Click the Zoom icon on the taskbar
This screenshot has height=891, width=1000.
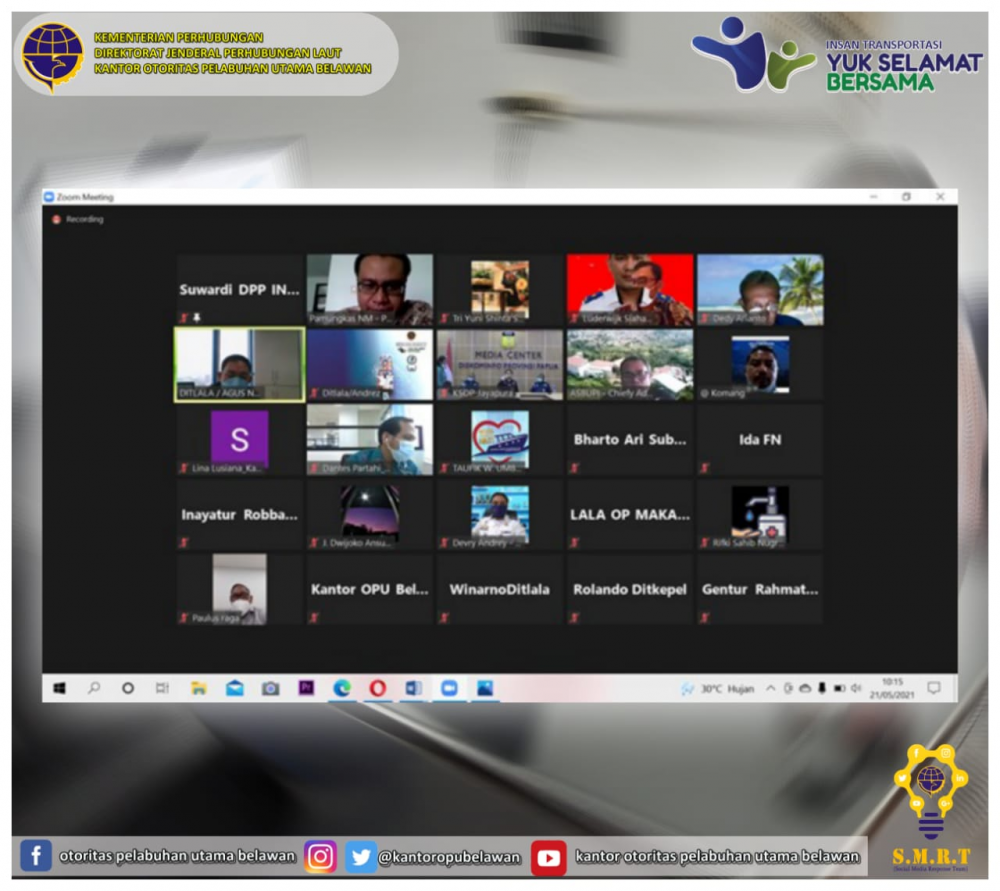[449, 688]
